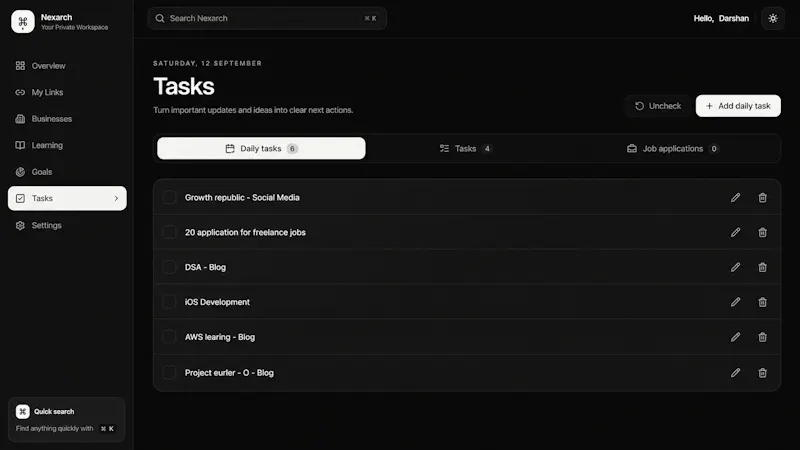
Task: Edit the iOS Development task
Action: point(735,302)
